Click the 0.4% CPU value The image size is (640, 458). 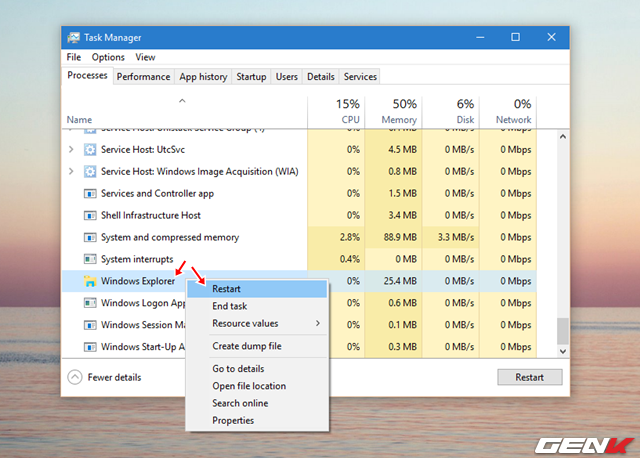coord(350,259)
